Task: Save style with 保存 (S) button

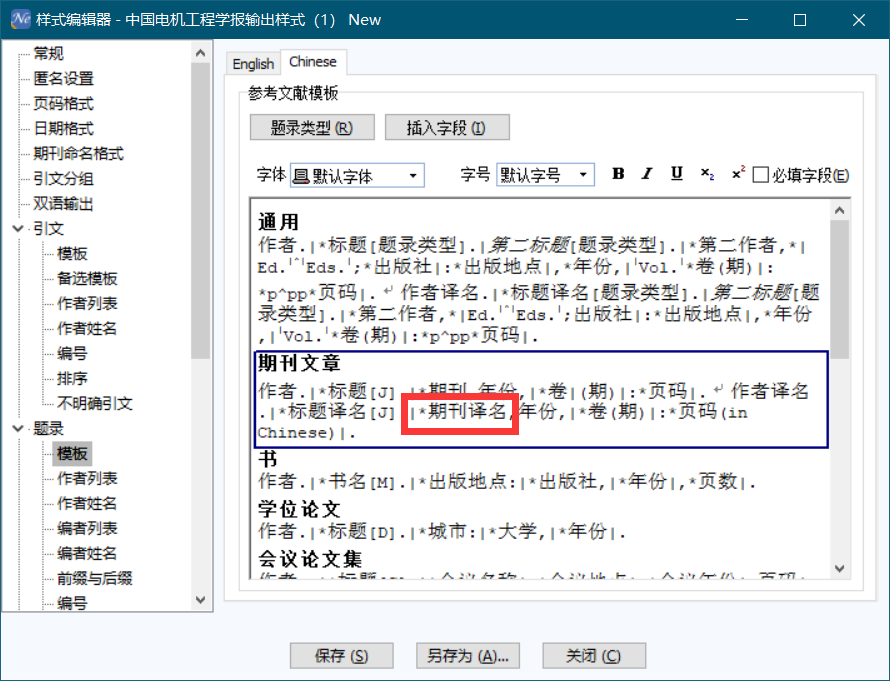Action: (x=341, y=655)
